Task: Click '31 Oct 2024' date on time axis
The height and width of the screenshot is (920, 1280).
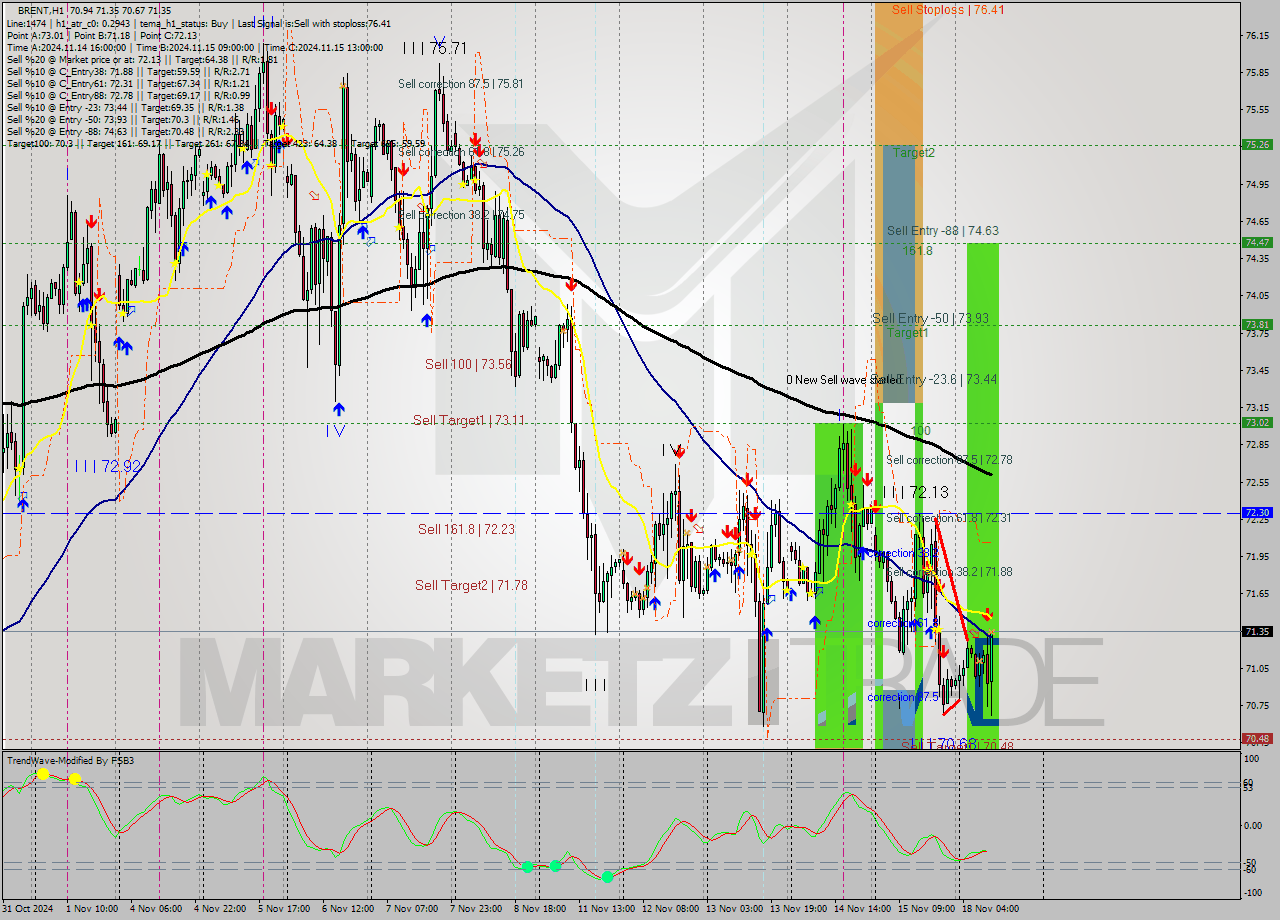Action: point(29,909)
